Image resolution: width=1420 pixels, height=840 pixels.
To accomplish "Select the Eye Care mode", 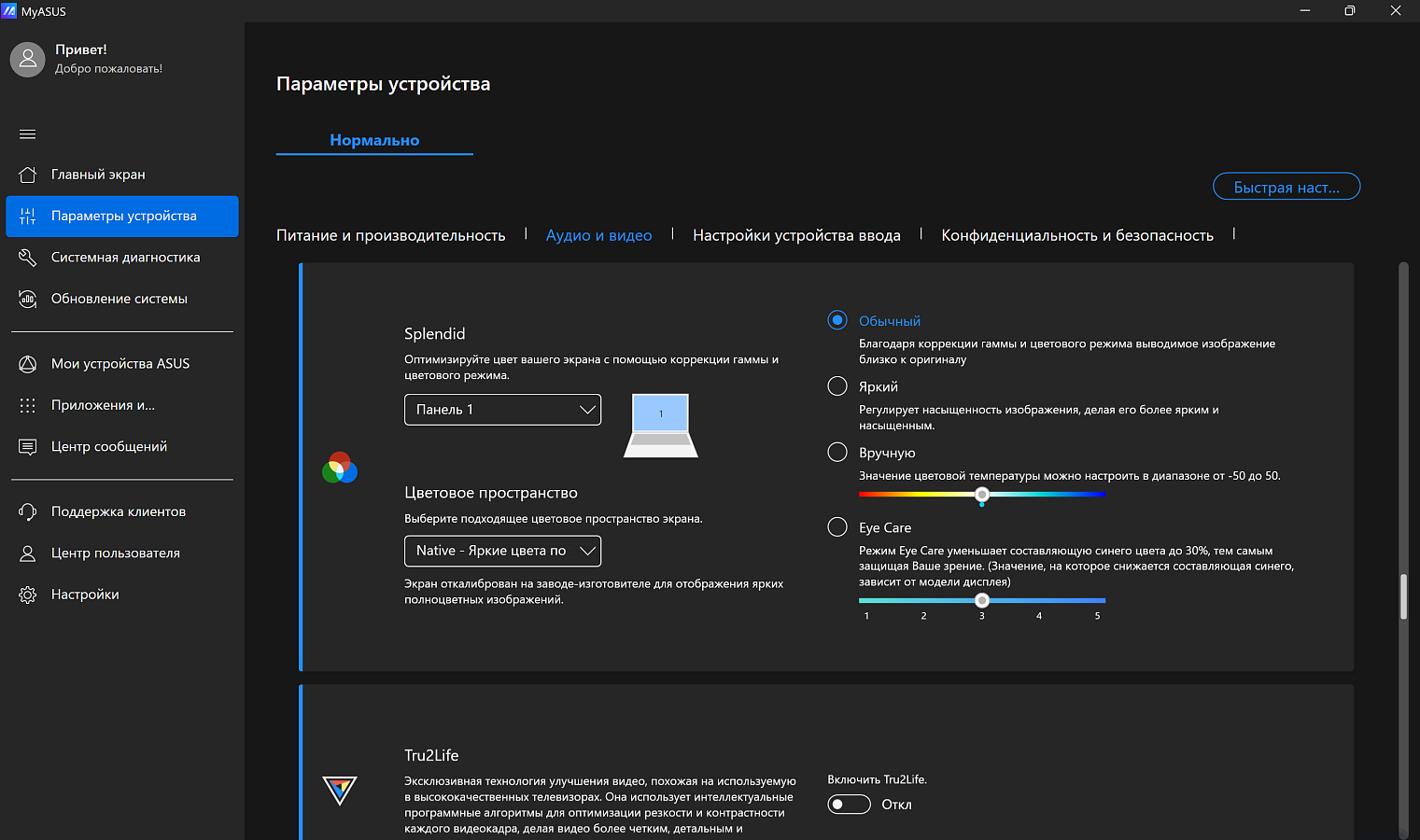I will [x=837, y=527].
